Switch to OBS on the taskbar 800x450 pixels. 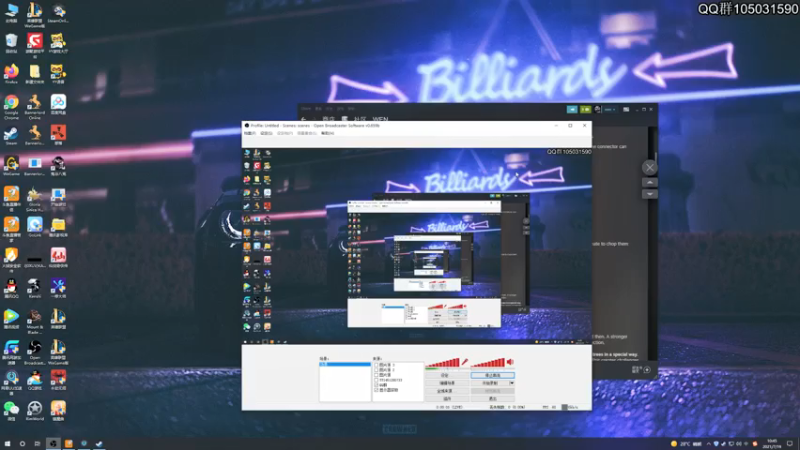(x=53, y=443)
